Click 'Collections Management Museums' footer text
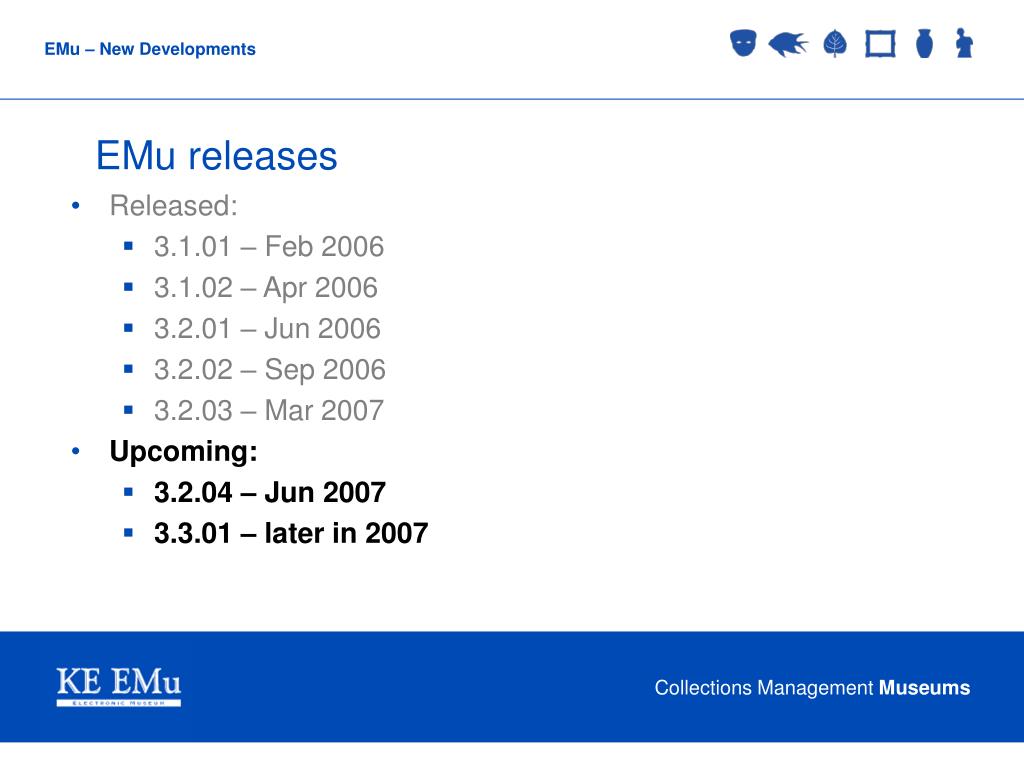This screenshot has width=1024, height=768. point(812,688)
